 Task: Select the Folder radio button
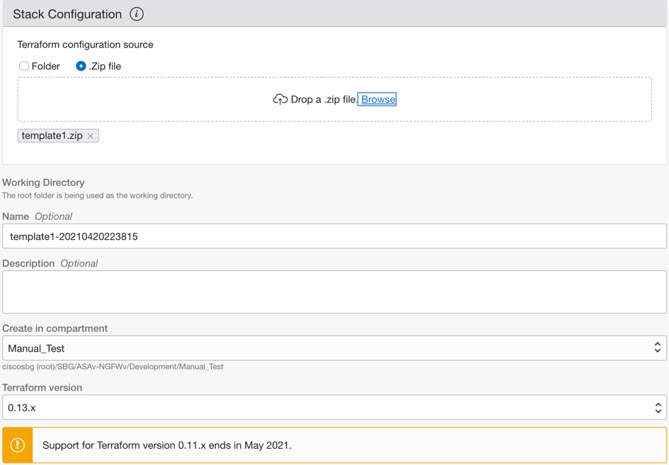24,66
